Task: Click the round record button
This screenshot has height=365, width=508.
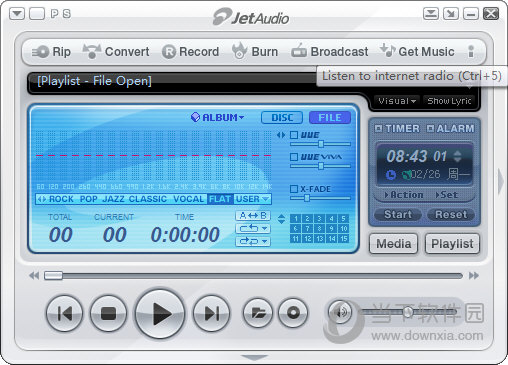Action: click(293, 313)
